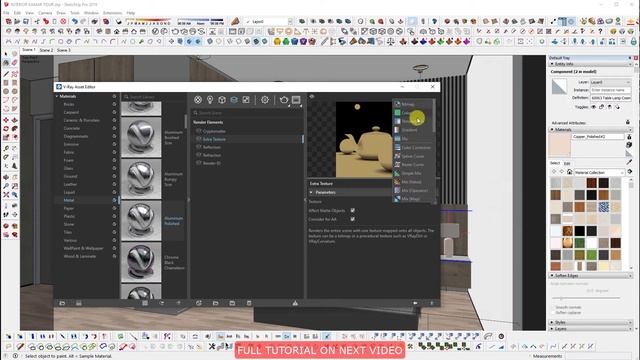The height and width of the screenshot is (360, 640).
Task: Collapse the Entity Info tray panel
Action: 591,64
